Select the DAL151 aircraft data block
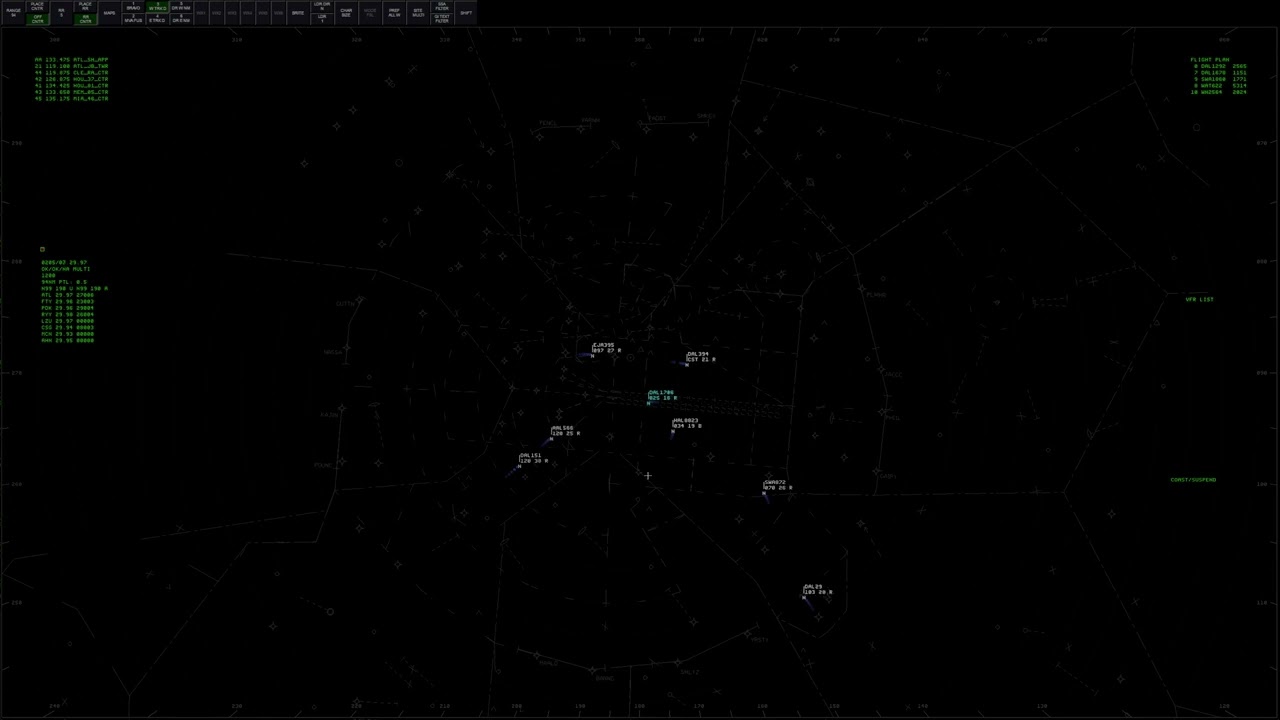 (x=533, y=458)
